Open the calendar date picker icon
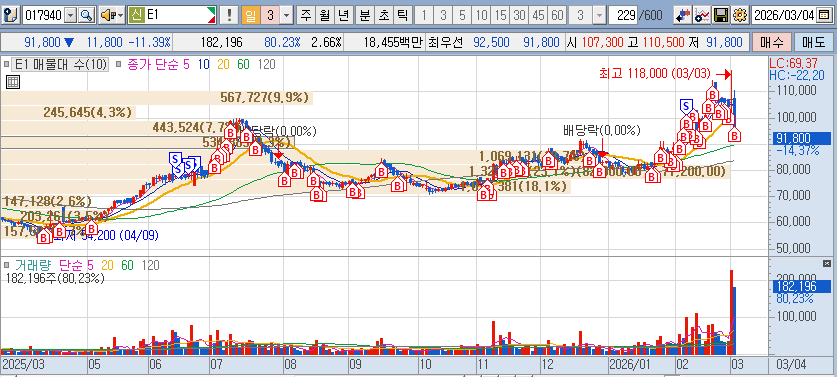The width and height of the screenshot is (837, 377). (x=824, y=15)
